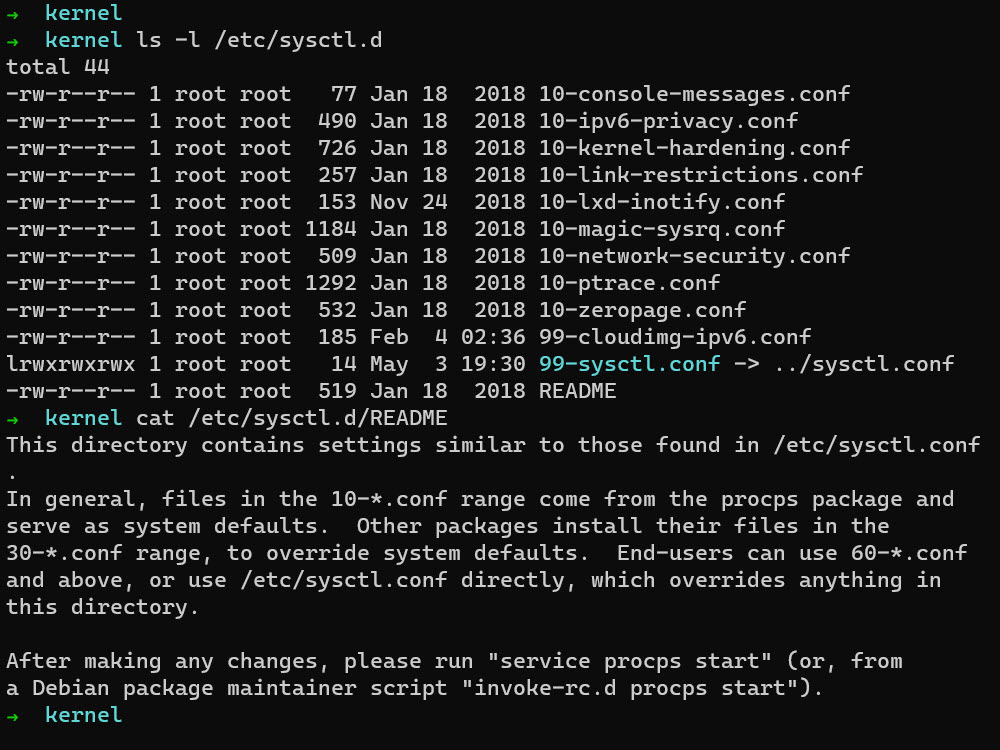Select the 10-ptrace.conf file entry
This screenshot has width=1000, height=750.
click(629, 283)
